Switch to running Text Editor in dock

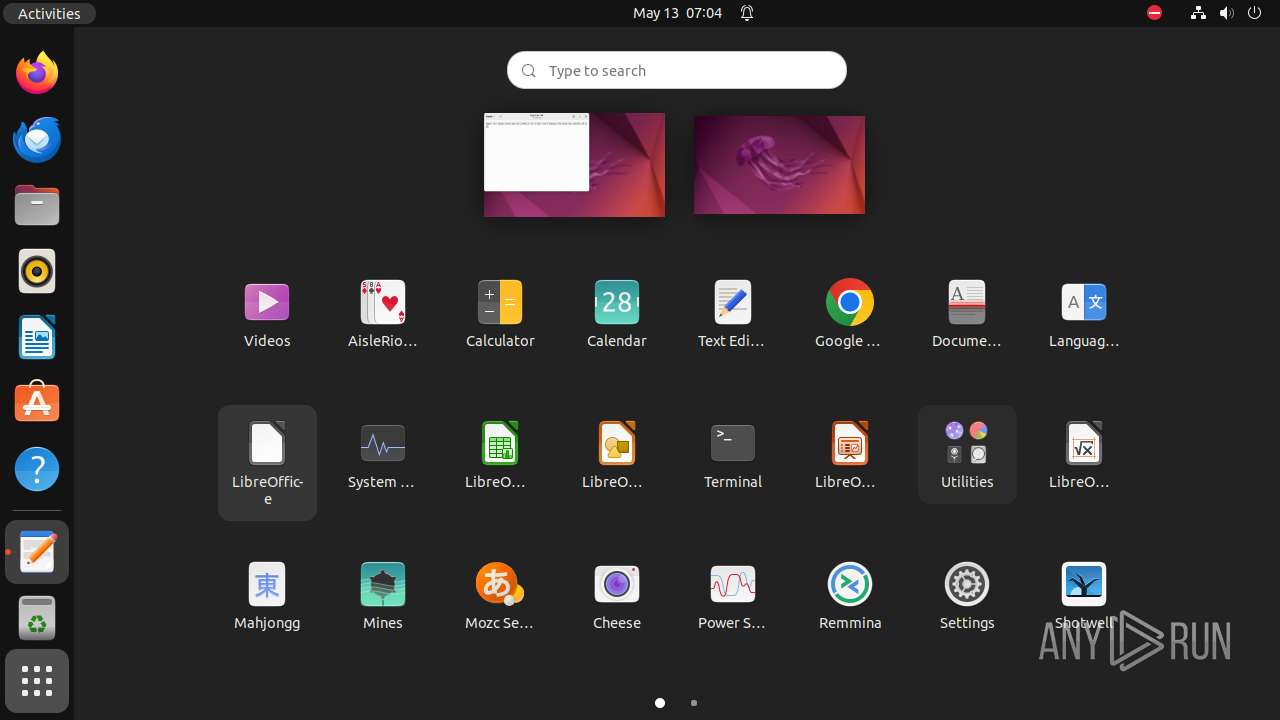tap(37, 552)
